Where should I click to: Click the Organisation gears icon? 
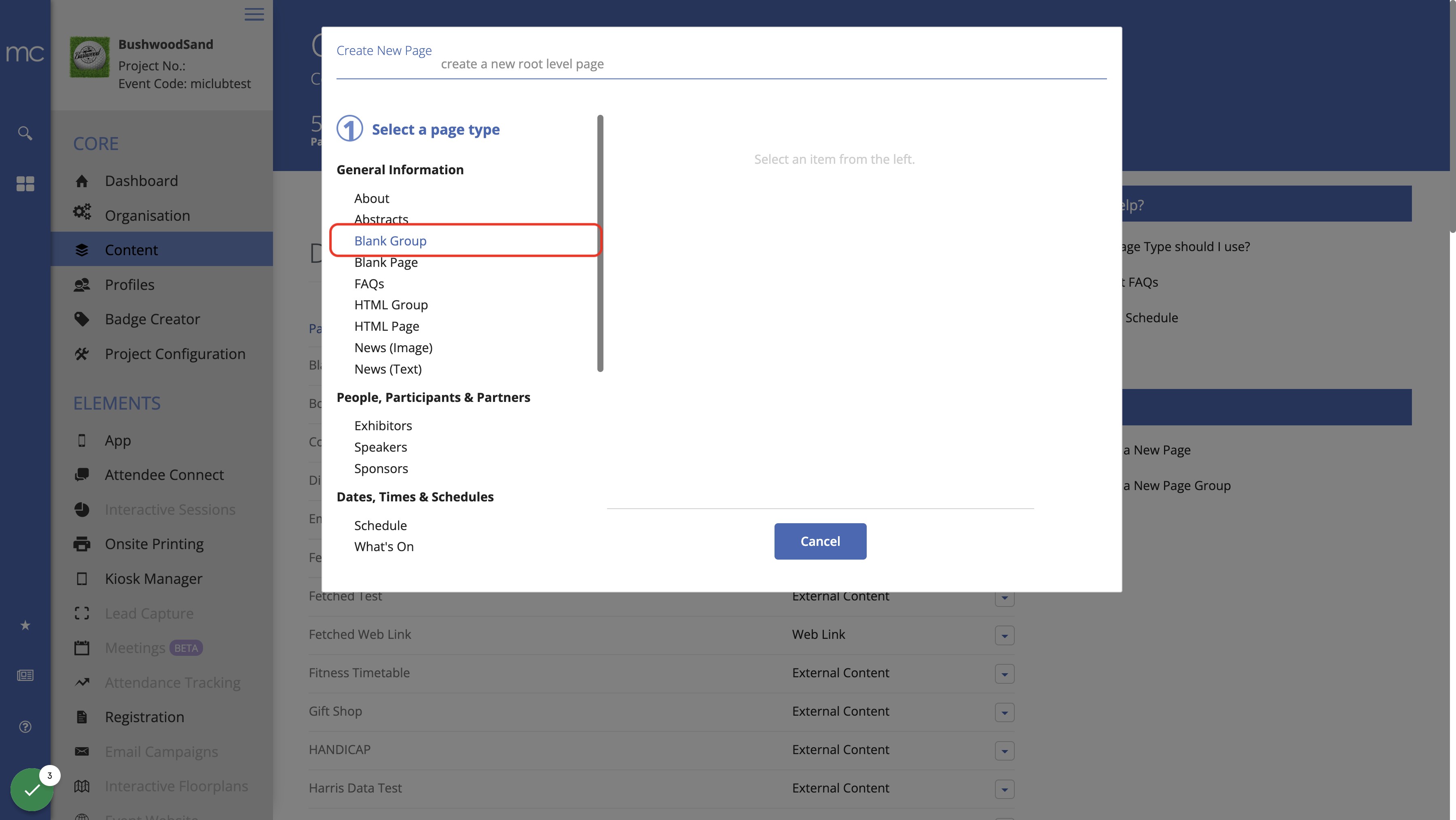click(x=81, y=213)
